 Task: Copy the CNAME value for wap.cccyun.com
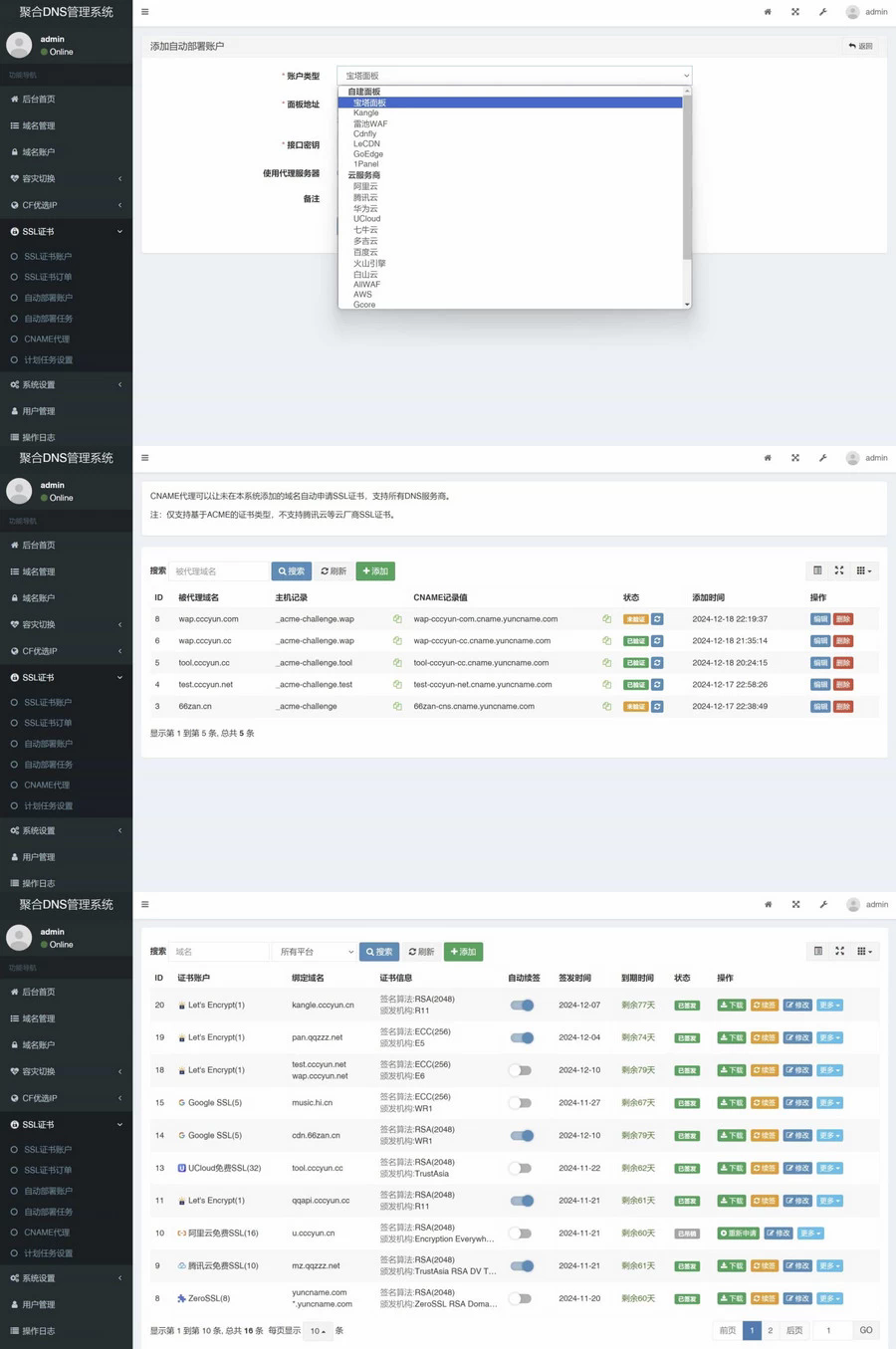(x=606, y=619)
